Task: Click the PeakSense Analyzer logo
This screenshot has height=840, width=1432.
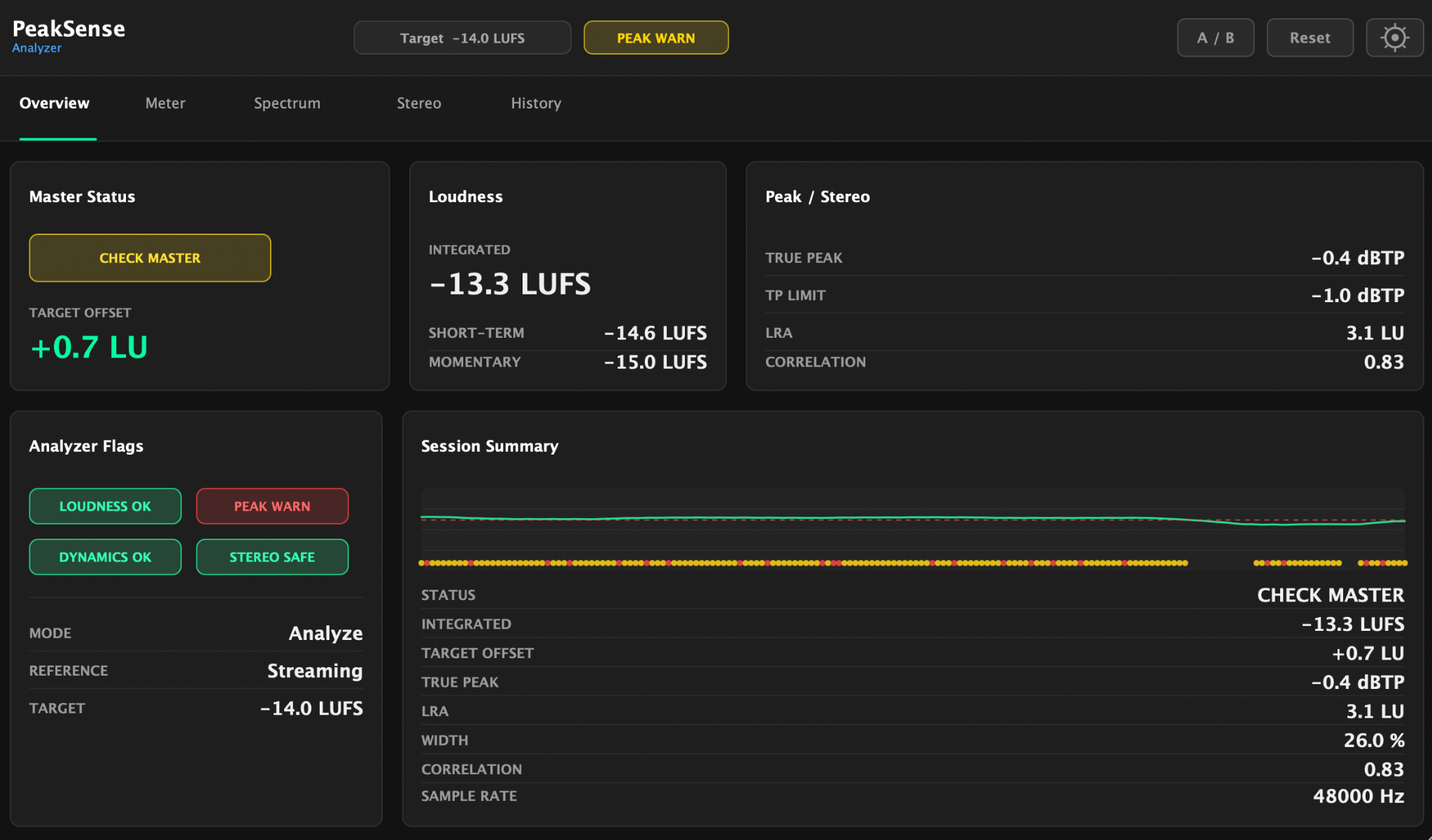Action: click(69, 36)
